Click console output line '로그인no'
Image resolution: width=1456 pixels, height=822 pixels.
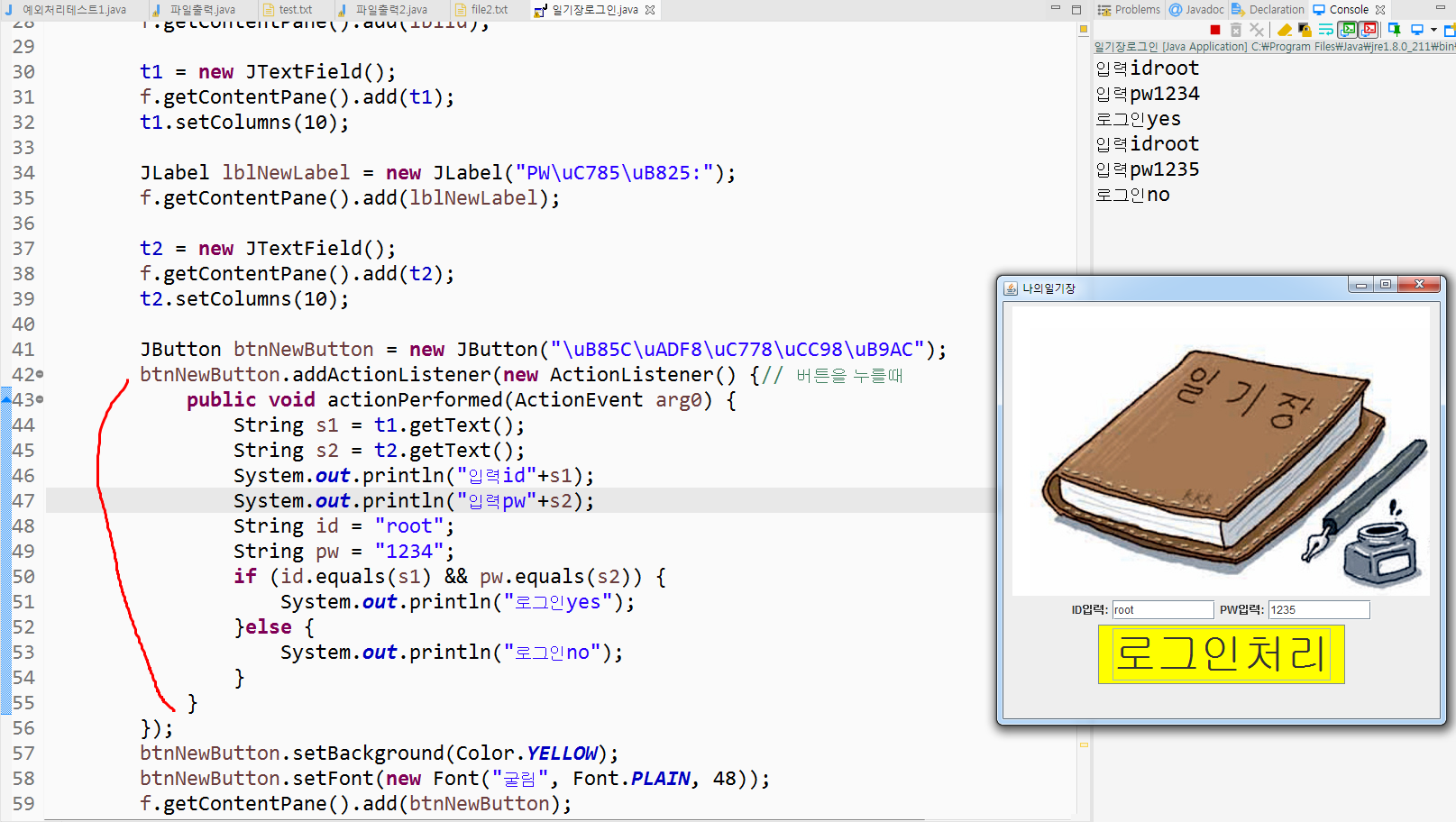(x=1132, y=195)
